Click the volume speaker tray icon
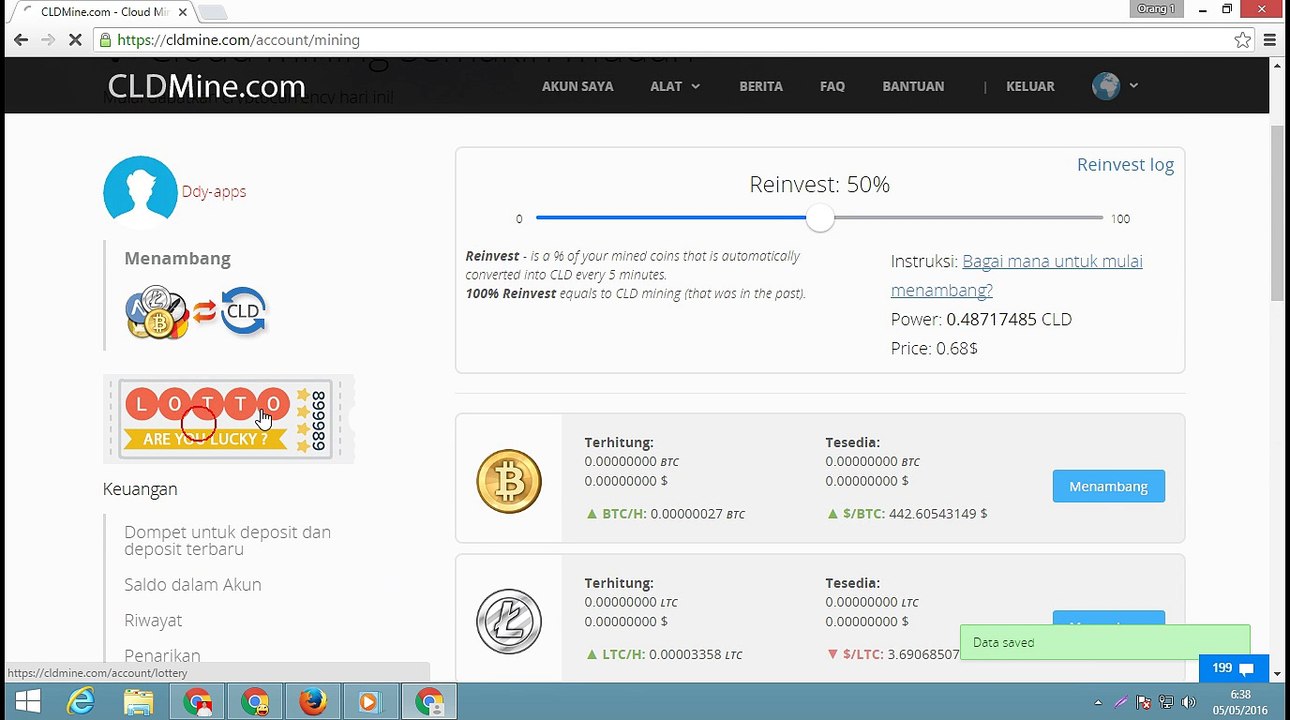 coord(1188,702)
